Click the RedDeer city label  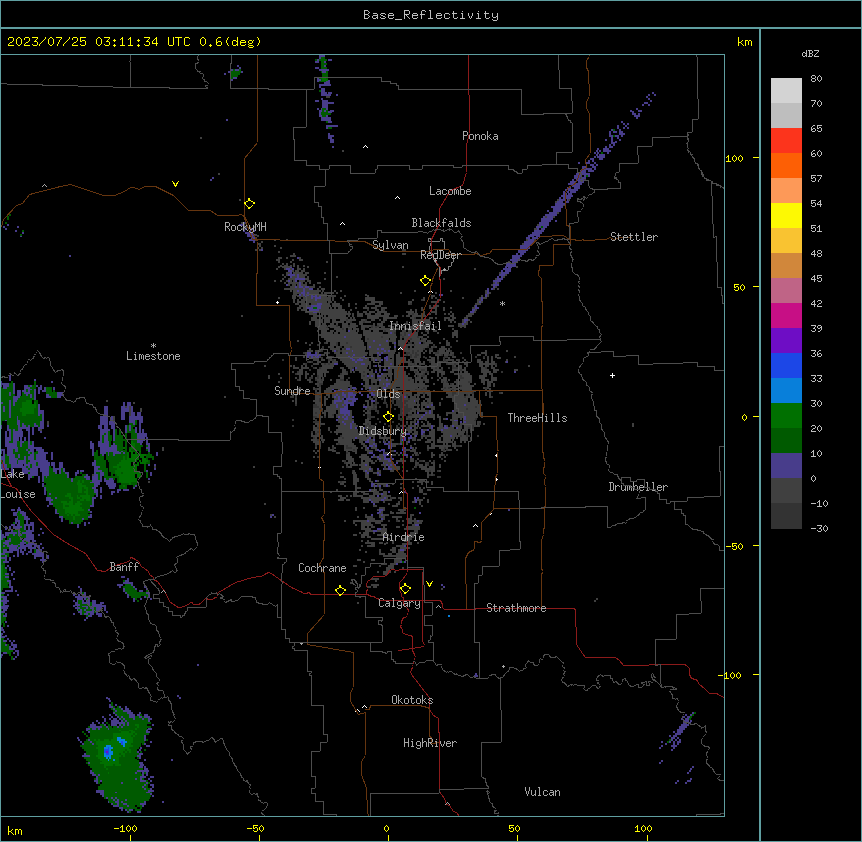[x=440, y=255]
